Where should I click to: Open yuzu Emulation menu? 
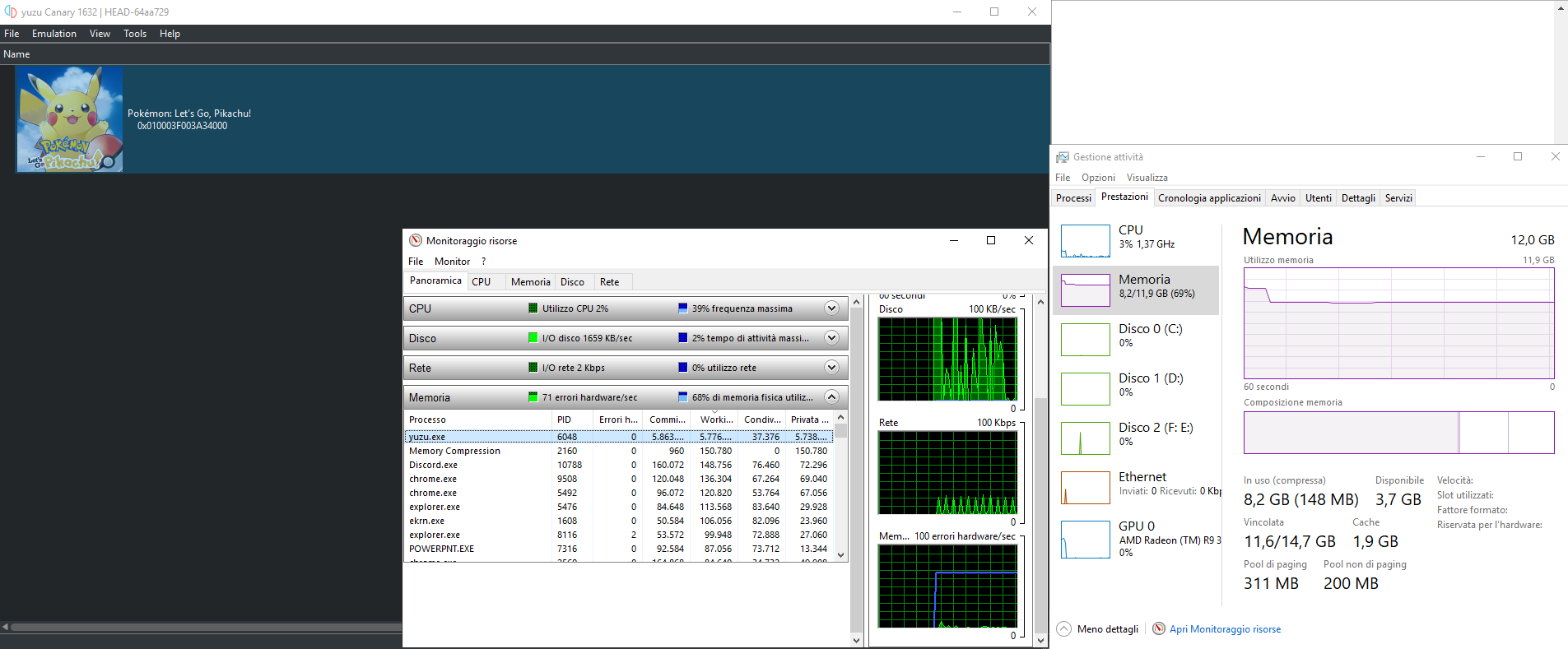(x=54, y=34)
